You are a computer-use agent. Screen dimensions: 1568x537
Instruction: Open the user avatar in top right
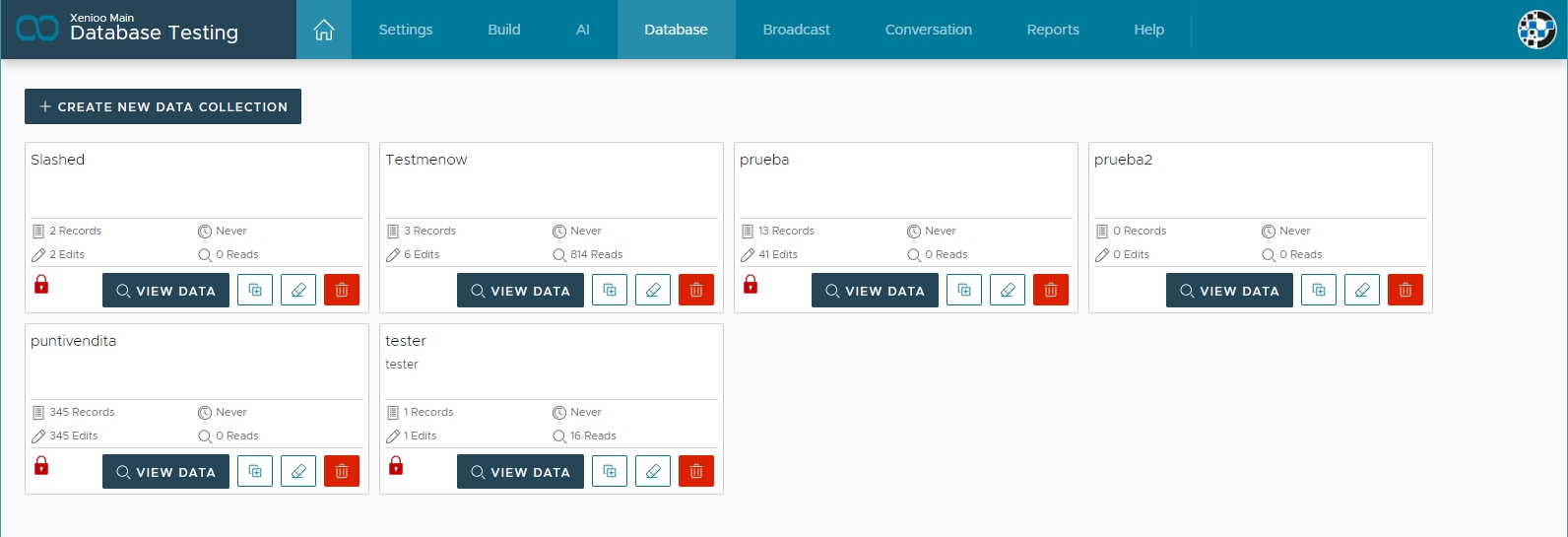pos(1535,30)
